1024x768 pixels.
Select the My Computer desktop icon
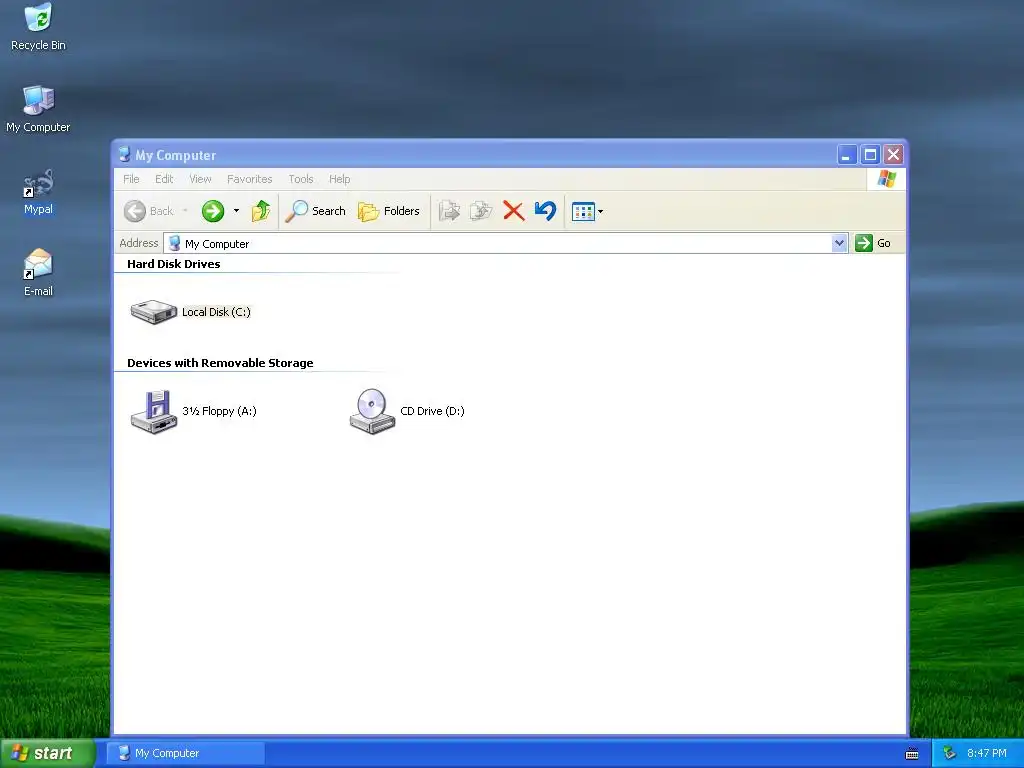tap(38, 108)
